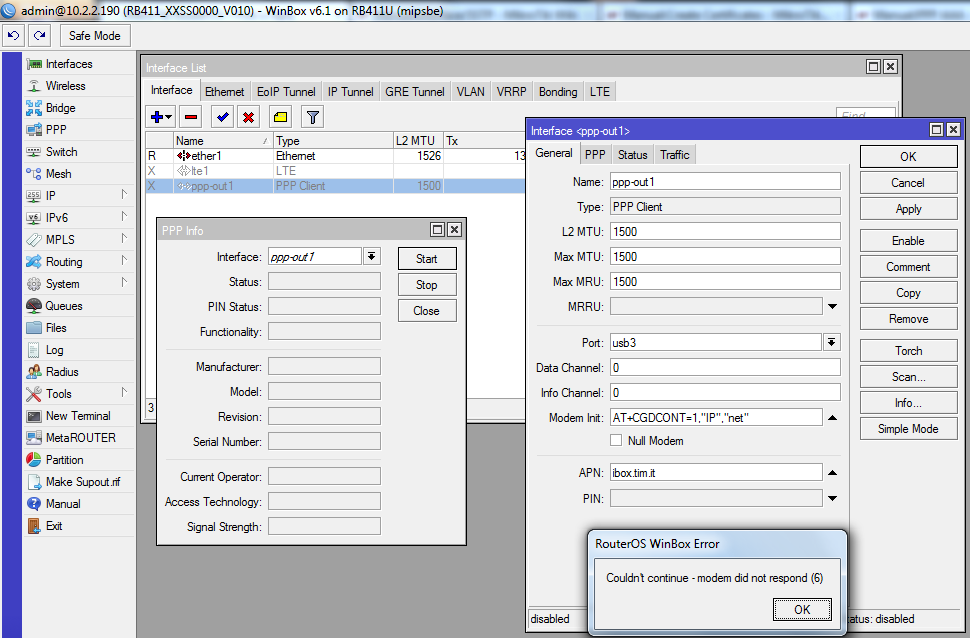The height and width of the screenshot is (638, 970).
Task: Click the red X disable icon
Action: 248,117
